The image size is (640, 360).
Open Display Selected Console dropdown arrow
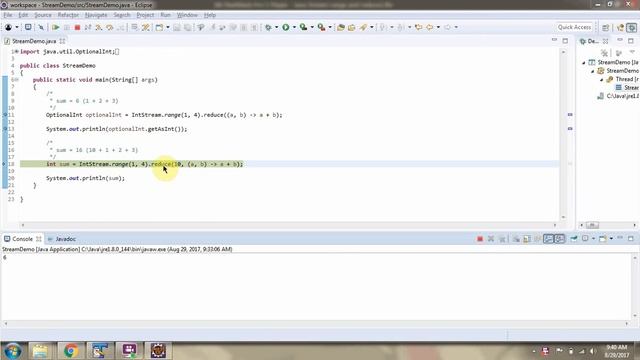pyautogui.click(x=593, y=239)
